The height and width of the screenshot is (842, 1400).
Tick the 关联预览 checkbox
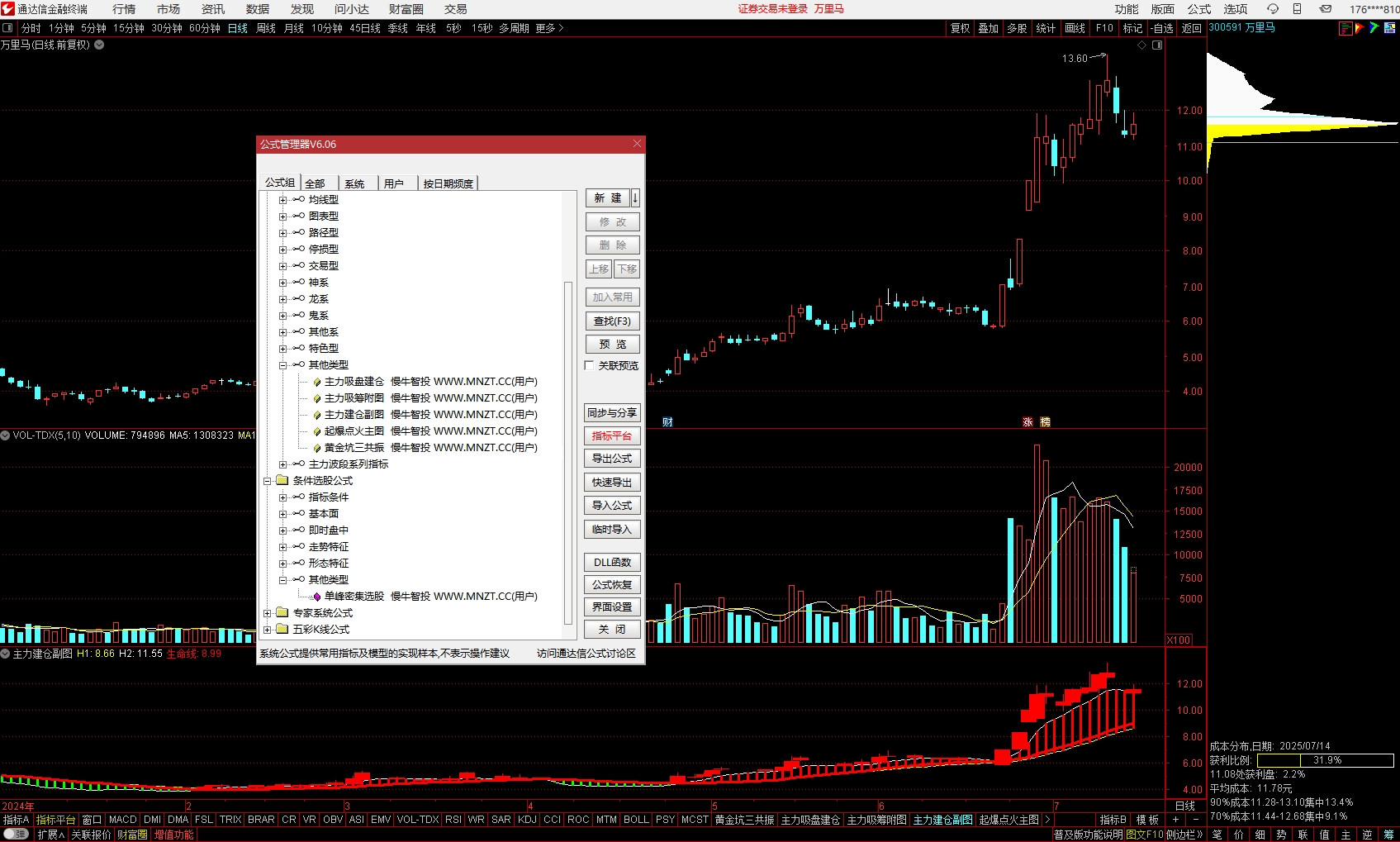[x=590, y=365]
